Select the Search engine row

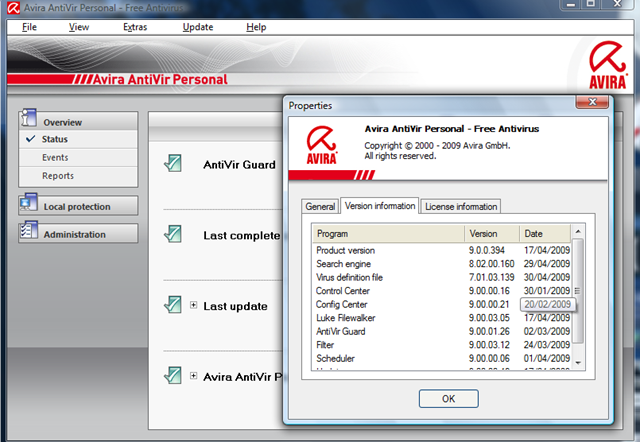click(442, 264)
